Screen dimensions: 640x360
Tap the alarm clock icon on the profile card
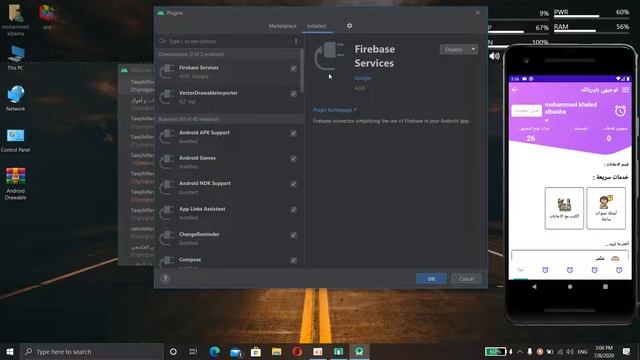[x=620, y=111]
